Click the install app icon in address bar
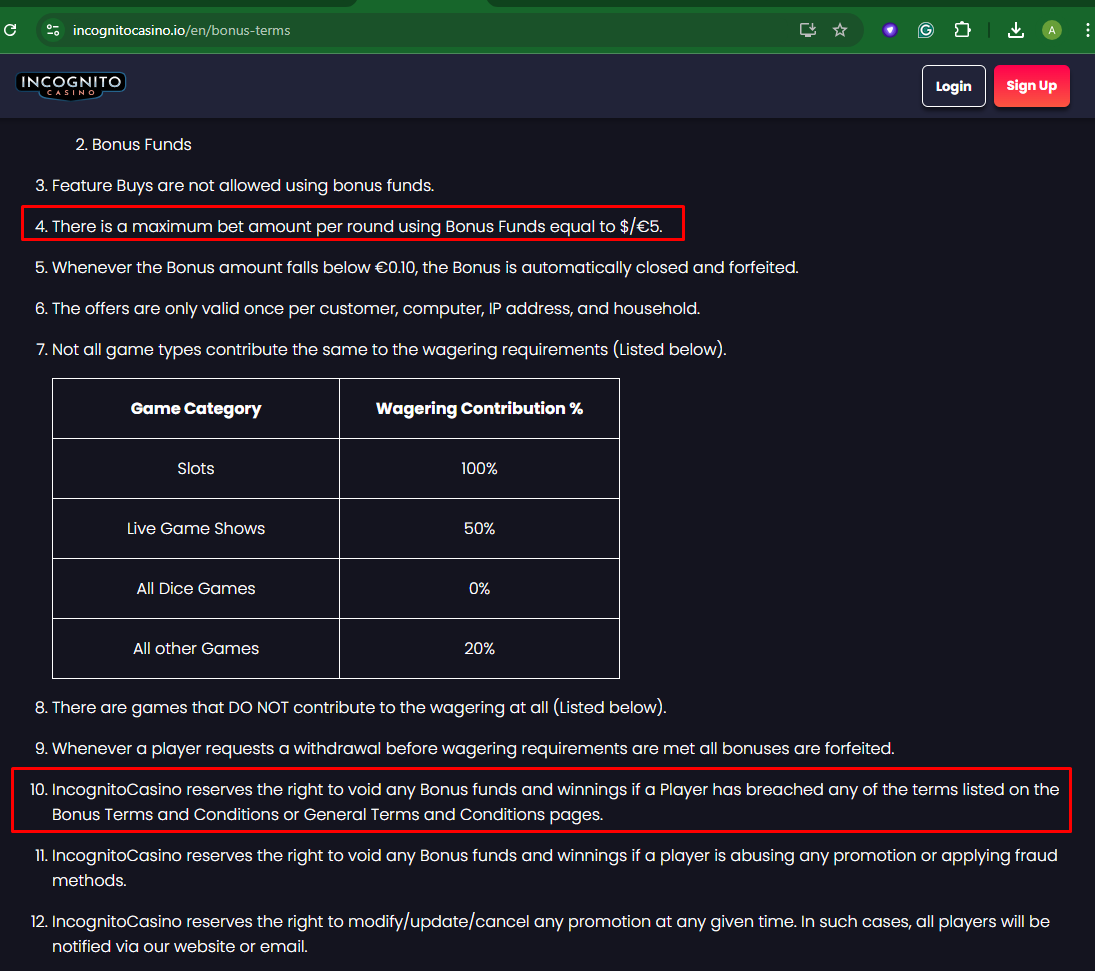This screenshot has height=971, width=1095. pyautogui.click(x=808, y=30)
